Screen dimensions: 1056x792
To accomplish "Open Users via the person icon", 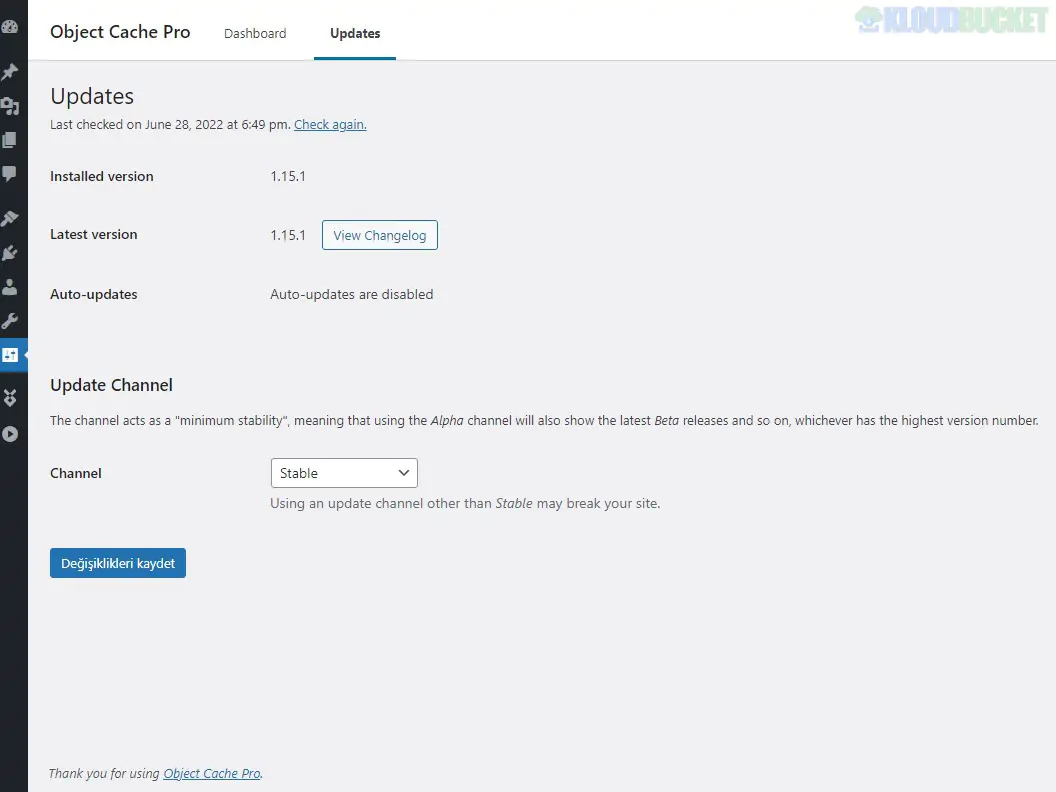I will [x=9, y=288].
